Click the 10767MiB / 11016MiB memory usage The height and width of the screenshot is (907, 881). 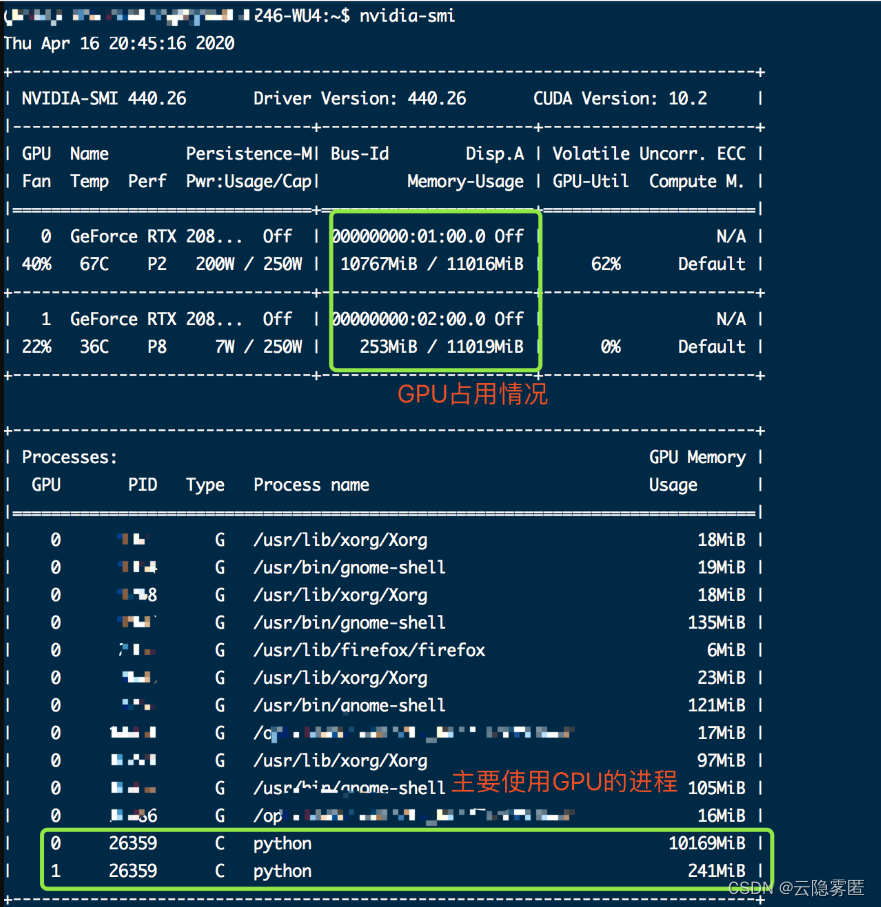pos(431,263)
